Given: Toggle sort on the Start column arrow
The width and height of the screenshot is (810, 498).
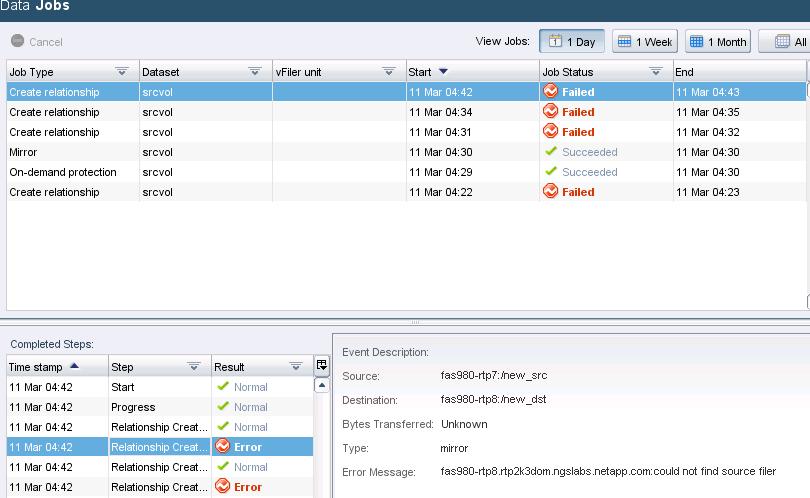Looking at the screenshot, I should point(443,71).
